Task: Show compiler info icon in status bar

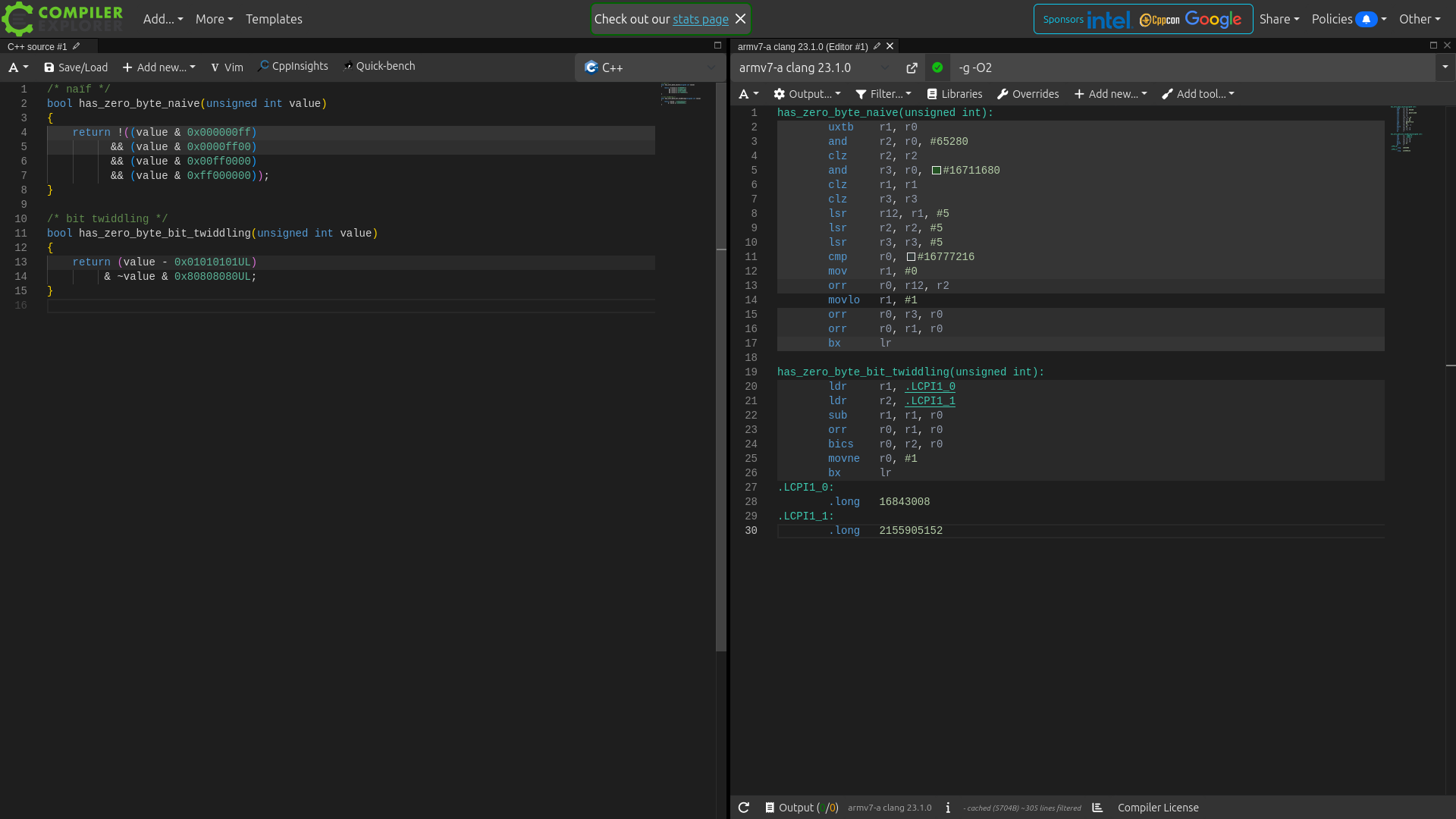Action: tap(948, 808)
